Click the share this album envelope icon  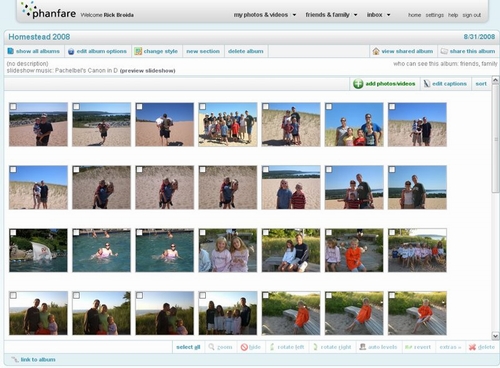(444, 51)
